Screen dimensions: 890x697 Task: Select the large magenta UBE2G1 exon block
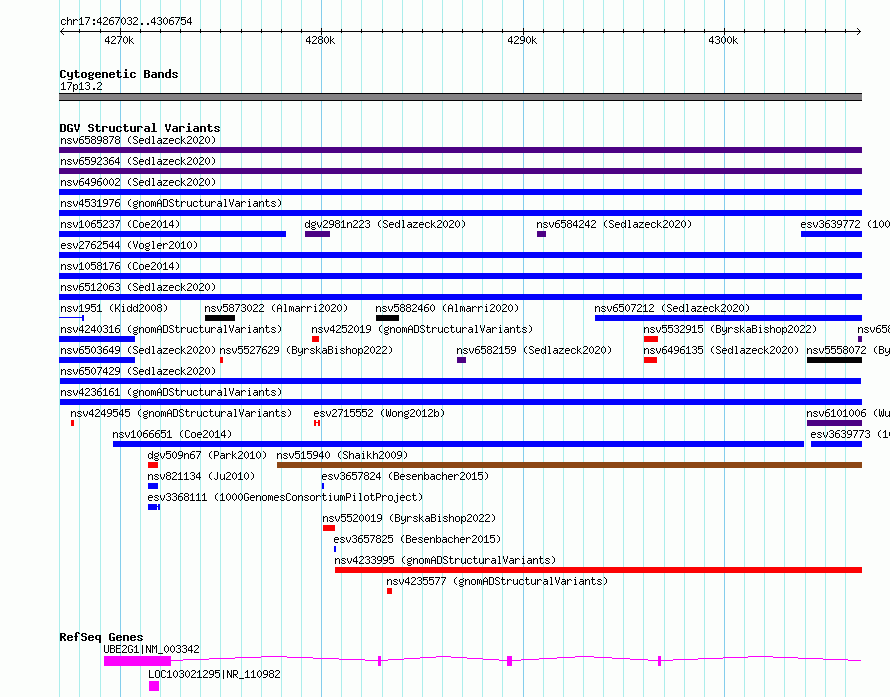(137, 661)
